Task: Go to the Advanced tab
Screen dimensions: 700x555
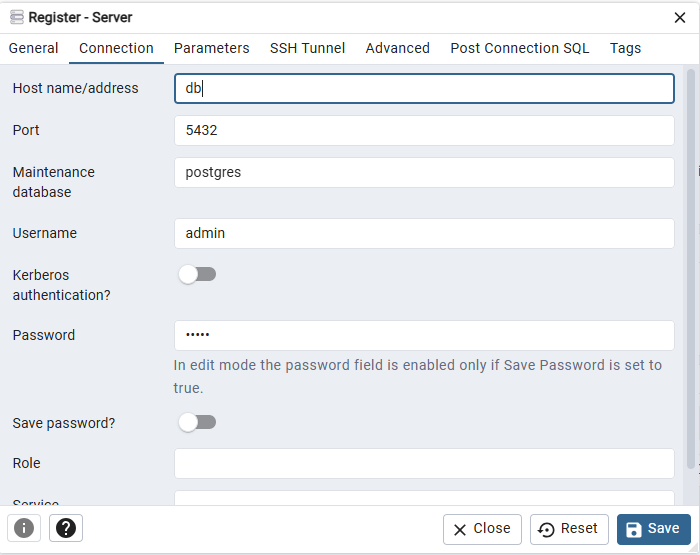Action: 397,48
